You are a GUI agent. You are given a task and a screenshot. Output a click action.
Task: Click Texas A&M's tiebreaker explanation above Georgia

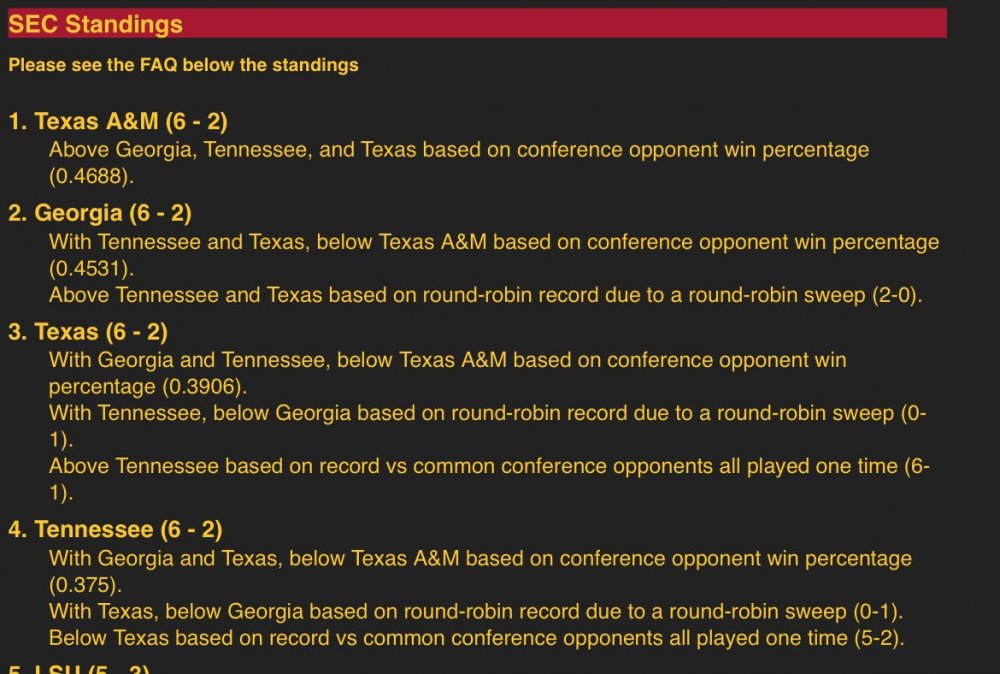pyautogui.click(x=458, y=150)
